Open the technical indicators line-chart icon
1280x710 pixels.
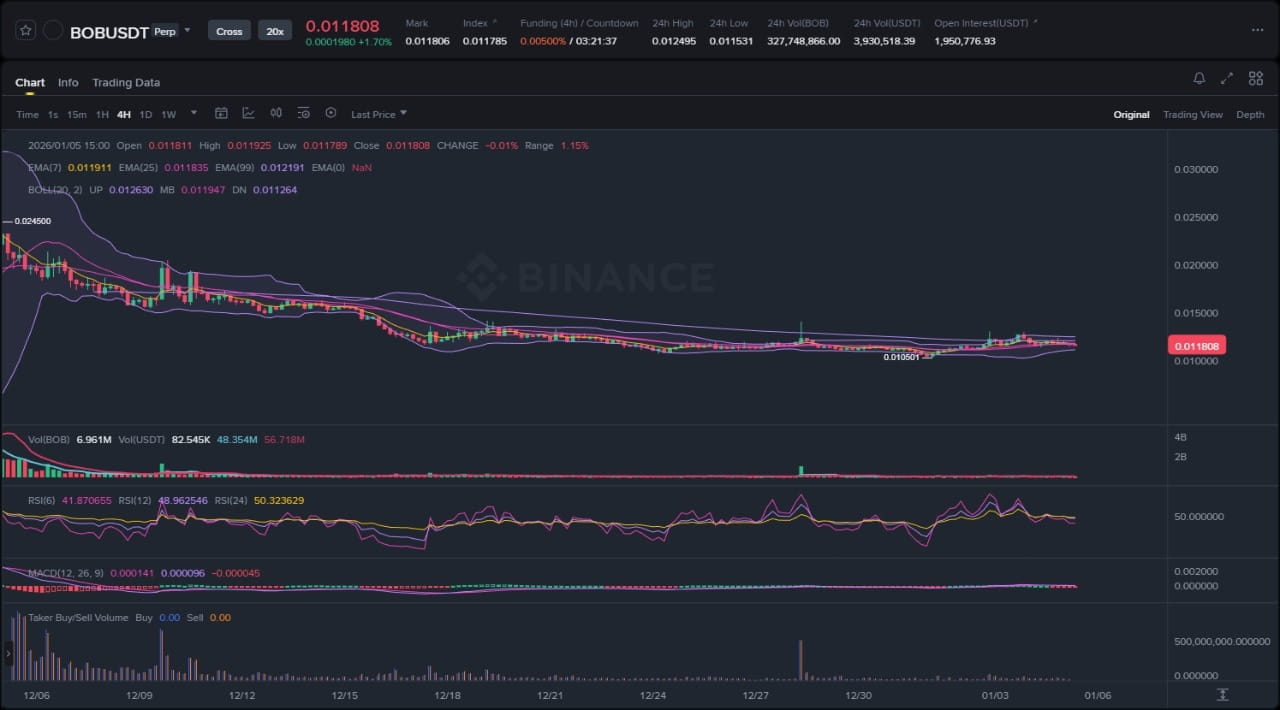click(248, 114)
